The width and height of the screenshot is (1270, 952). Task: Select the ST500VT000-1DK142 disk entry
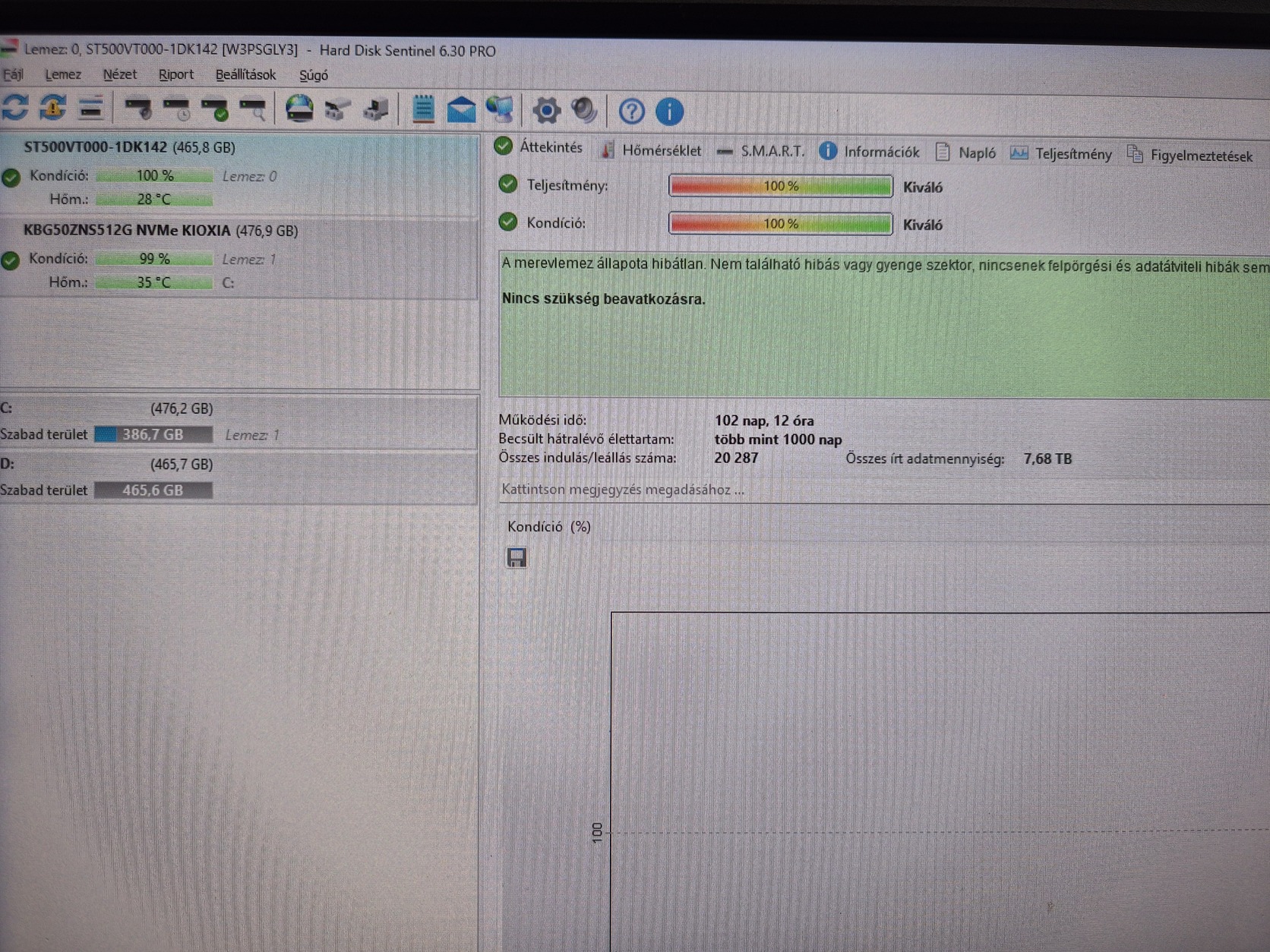pyautogui.click(x=239, y=175)
